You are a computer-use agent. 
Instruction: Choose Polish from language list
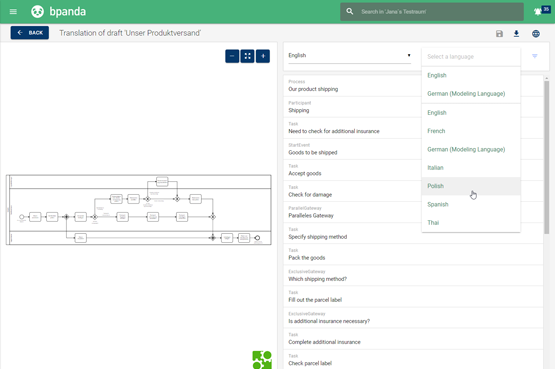tap(471, 186)
